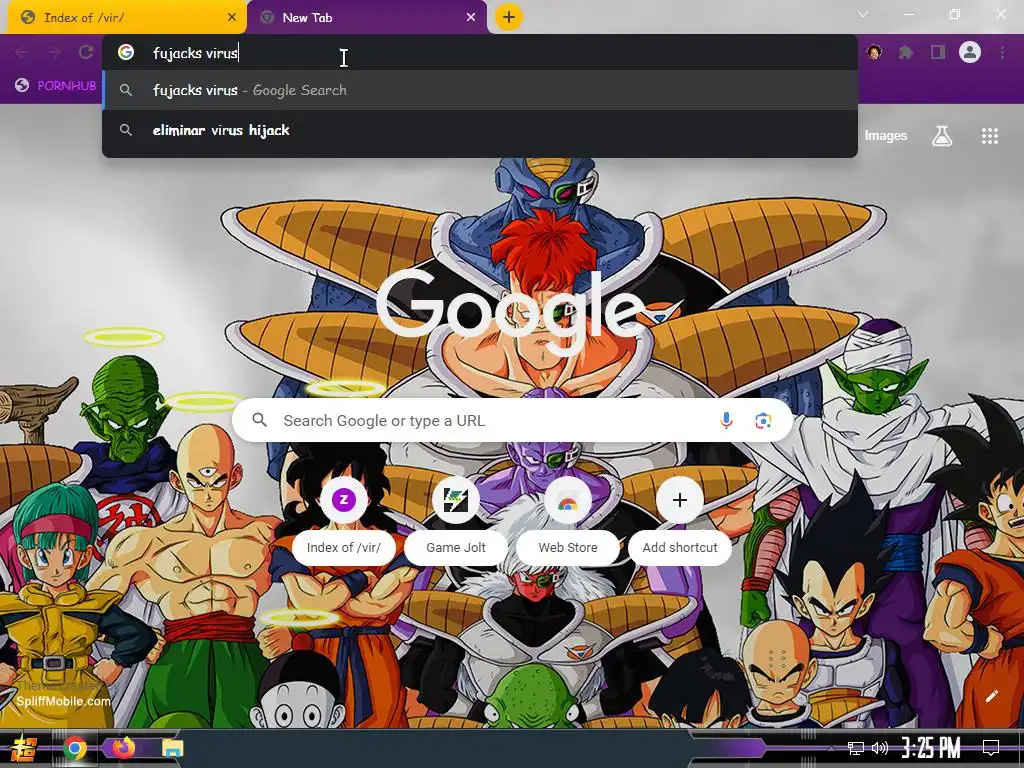Image resolution: width=1024 pixels, height=768 pixels.
Task: Open the bookmark bar's first bookmark
Action: pos(56,86)
